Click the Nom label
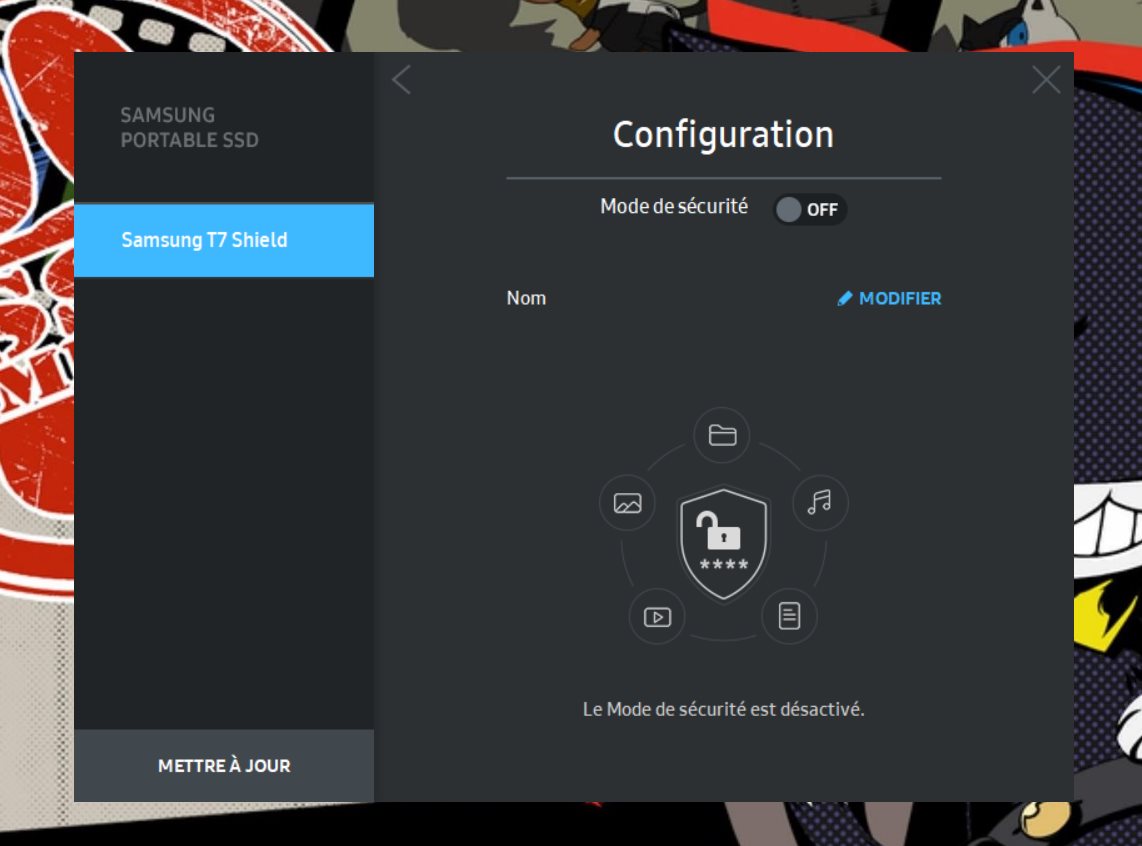 pos(526,299)
